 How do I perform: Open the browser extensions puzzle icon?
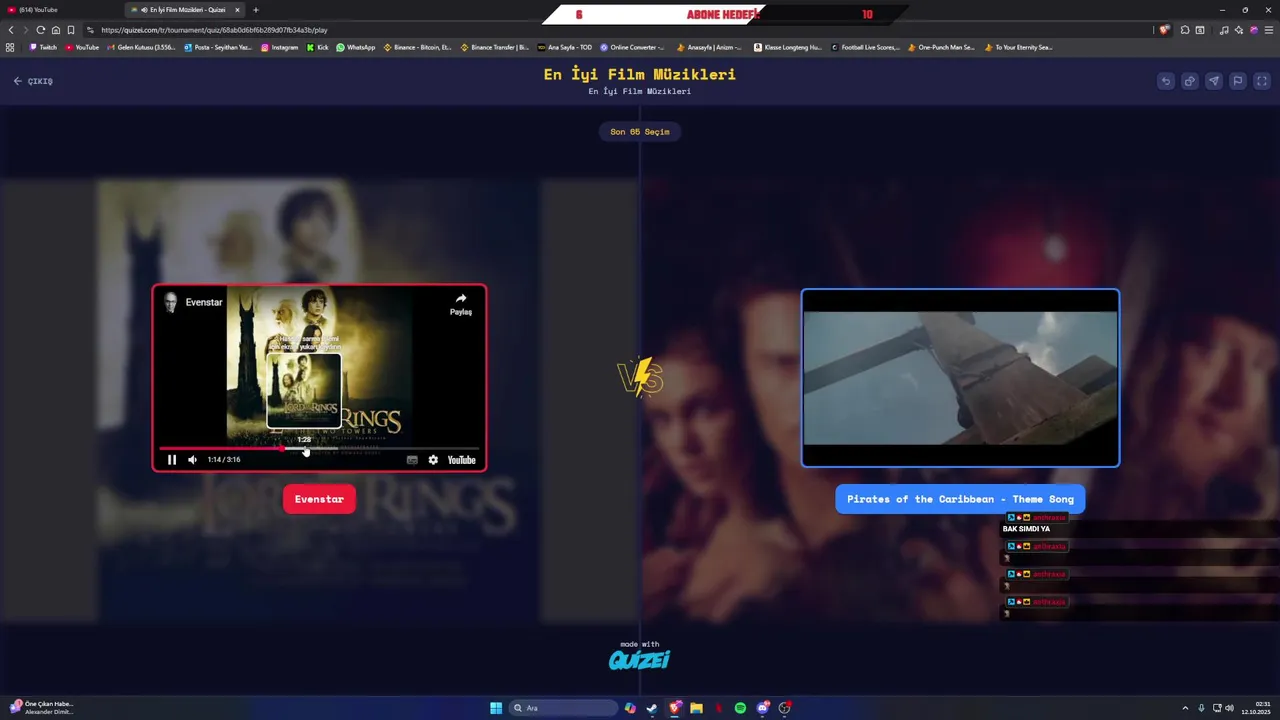click(x=1185, y=30)
